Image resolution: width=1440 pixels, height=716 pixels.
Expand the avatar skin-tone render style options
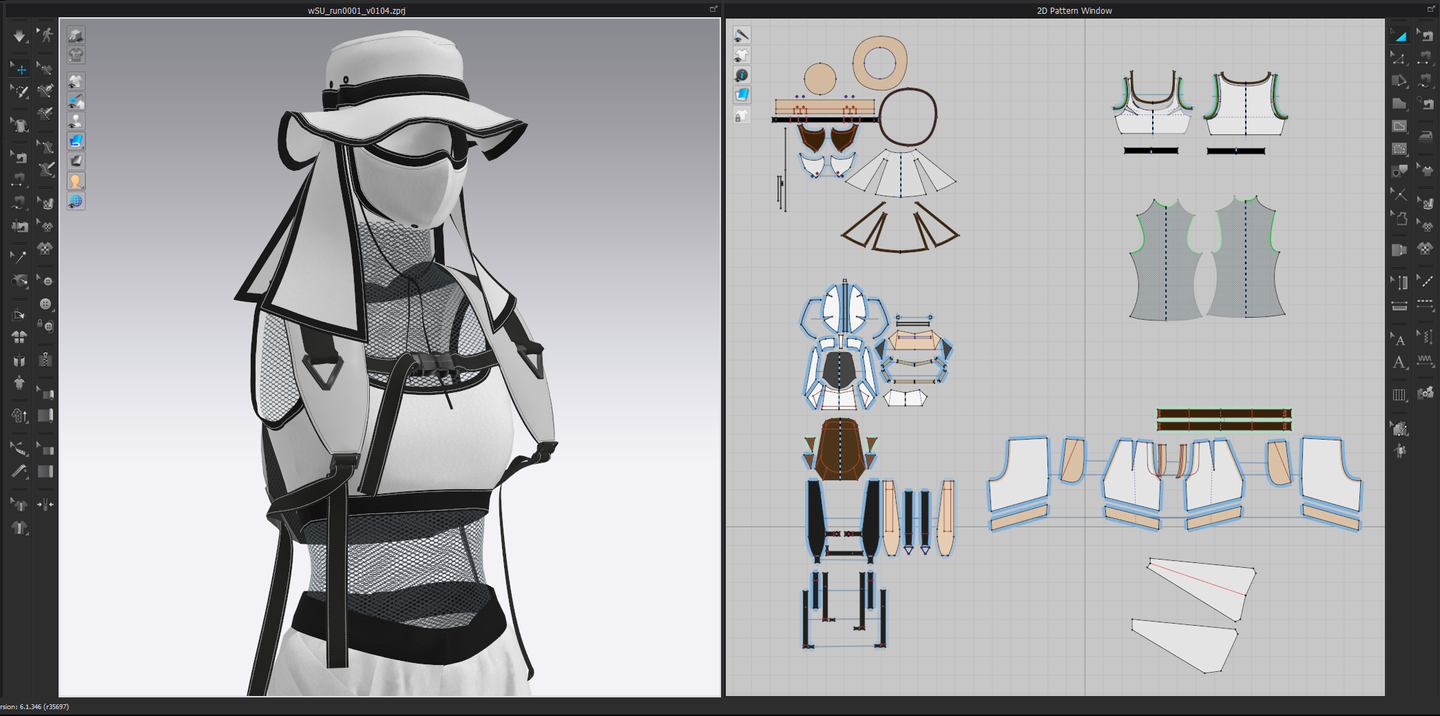pos(76,181)
